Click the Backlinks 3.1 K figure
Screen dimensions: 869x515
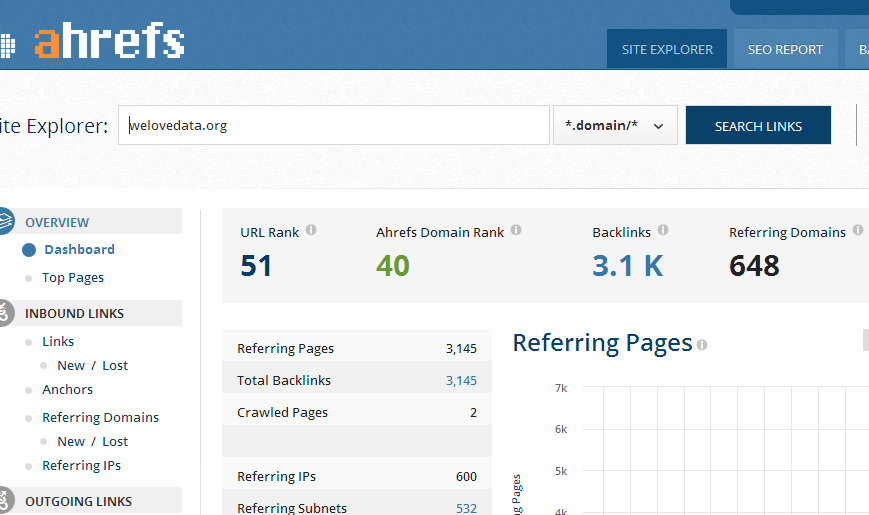click(x=627, y=266)
